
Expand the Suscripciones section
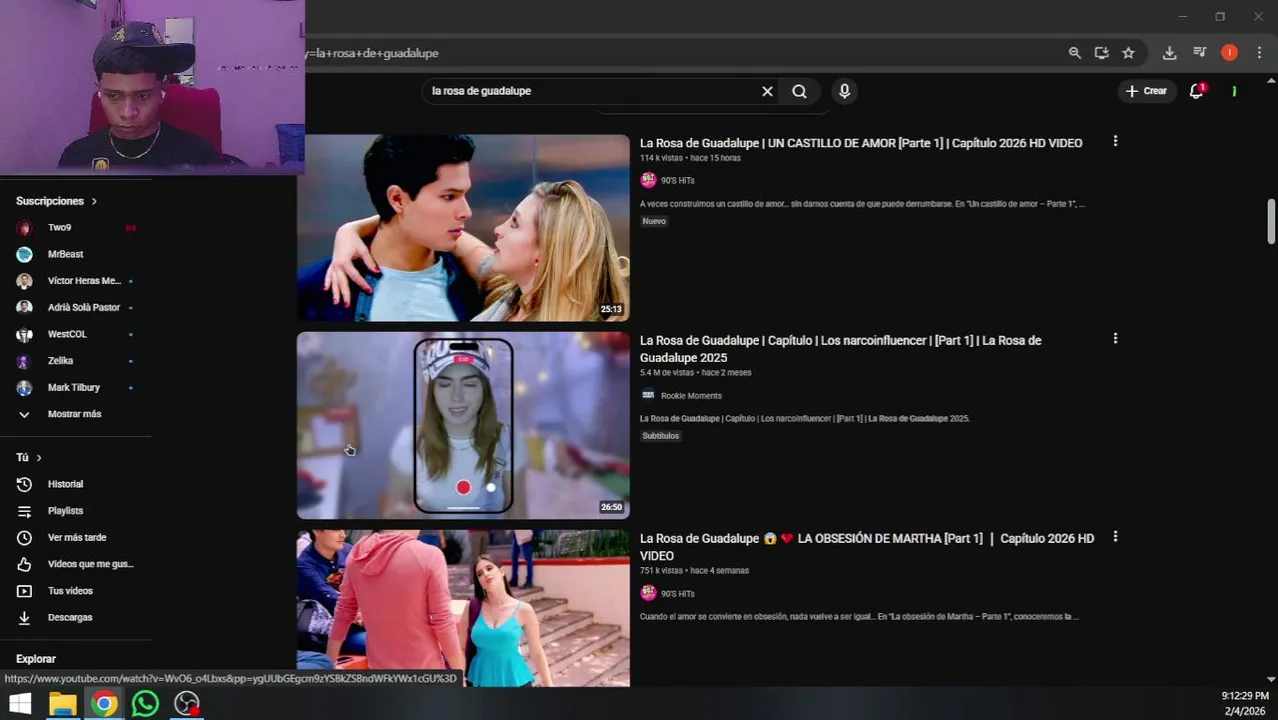(x=57, y=201)
